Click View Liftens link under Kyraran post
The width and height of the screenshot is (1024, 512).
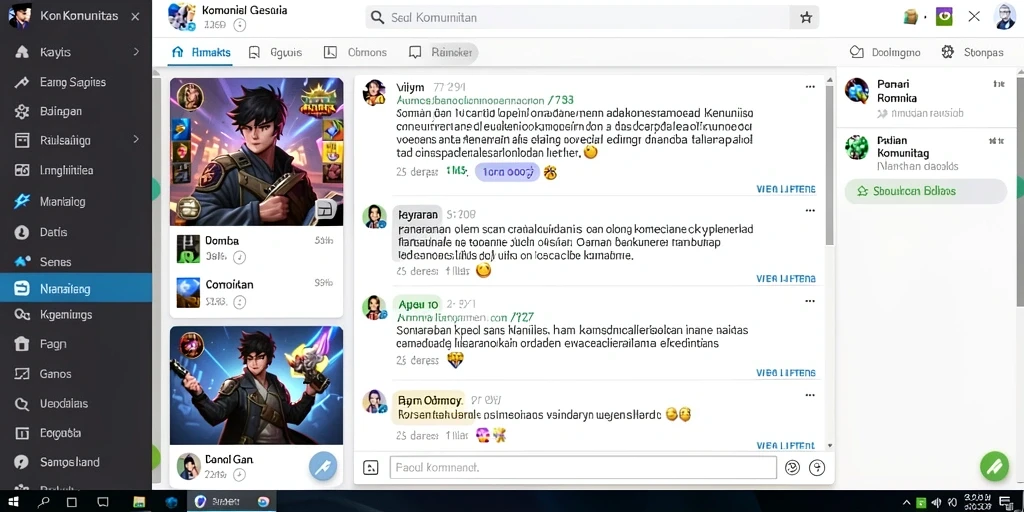786,279
